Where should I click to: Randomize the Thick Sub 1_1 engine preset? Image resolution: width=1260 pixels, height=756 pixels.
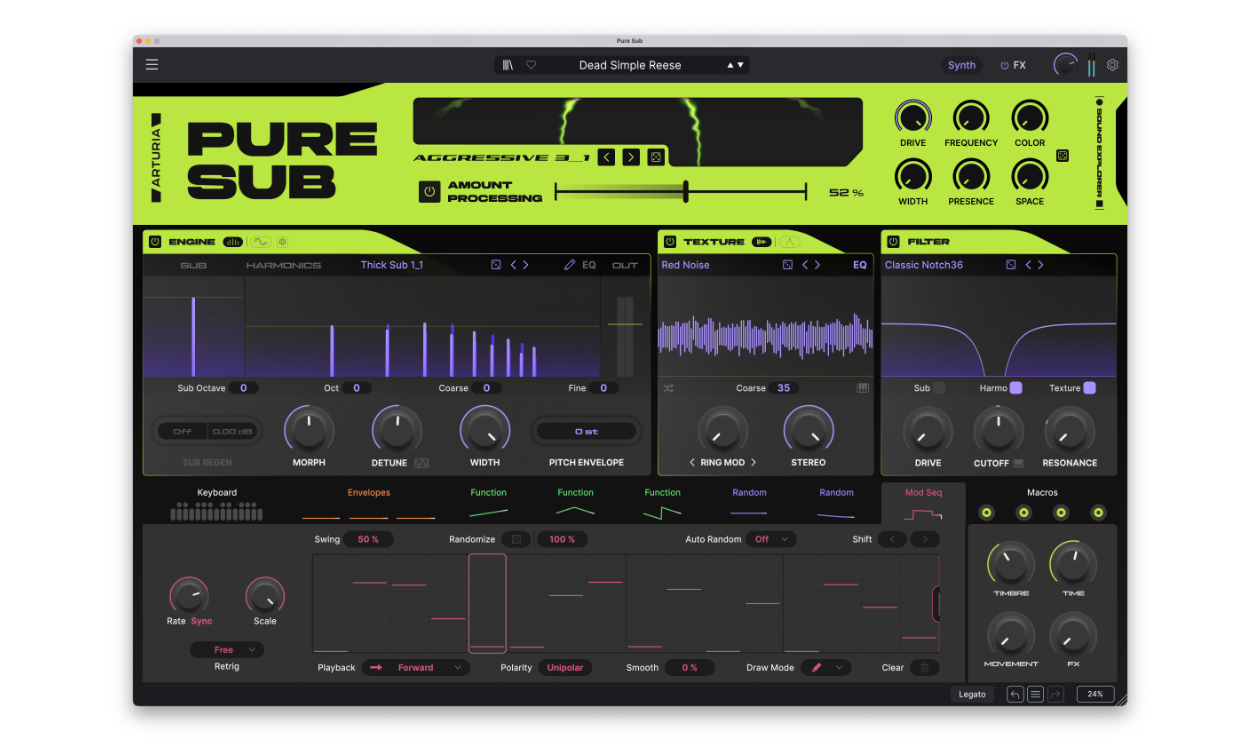click(x=496, y=265)
